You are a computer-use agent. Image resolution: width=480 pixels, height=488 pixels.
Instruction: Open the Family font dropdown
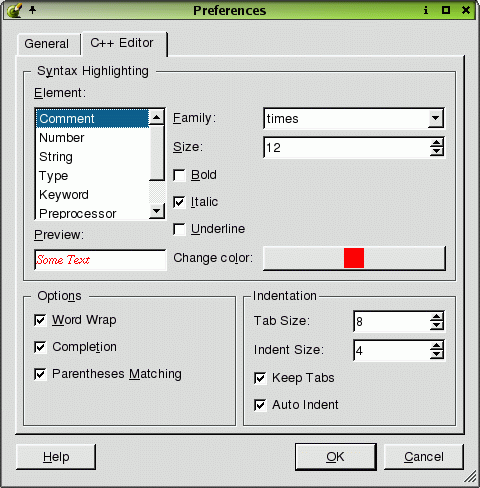click(435, 118)
